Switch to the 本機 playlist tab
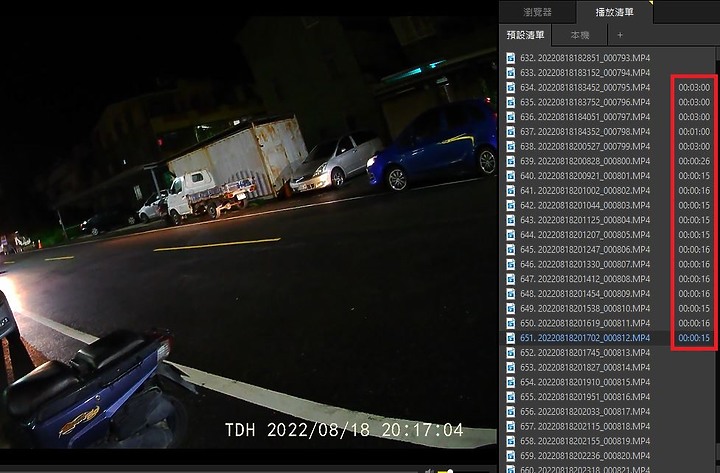Screen dimensions: 720x473 579,35
